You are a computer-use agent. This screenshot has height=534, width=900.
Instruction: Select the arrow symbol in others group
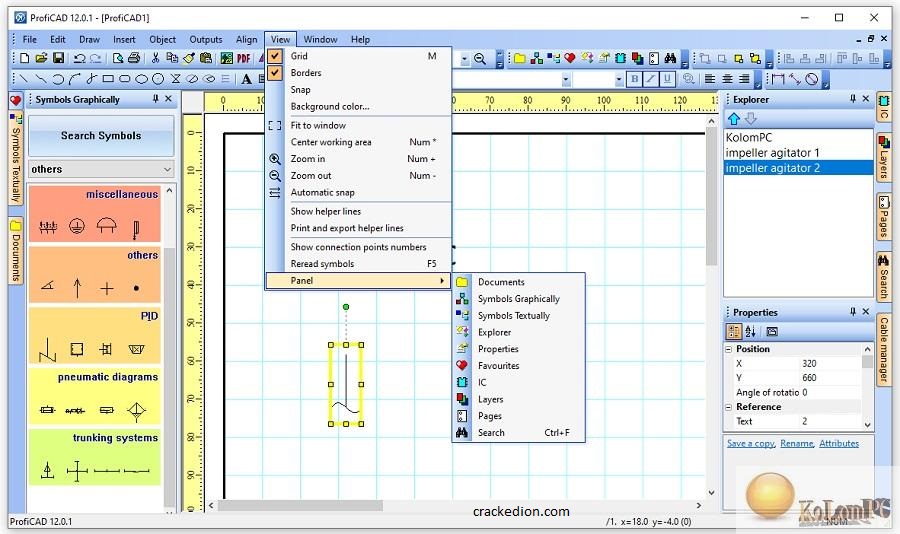point(77,287)
